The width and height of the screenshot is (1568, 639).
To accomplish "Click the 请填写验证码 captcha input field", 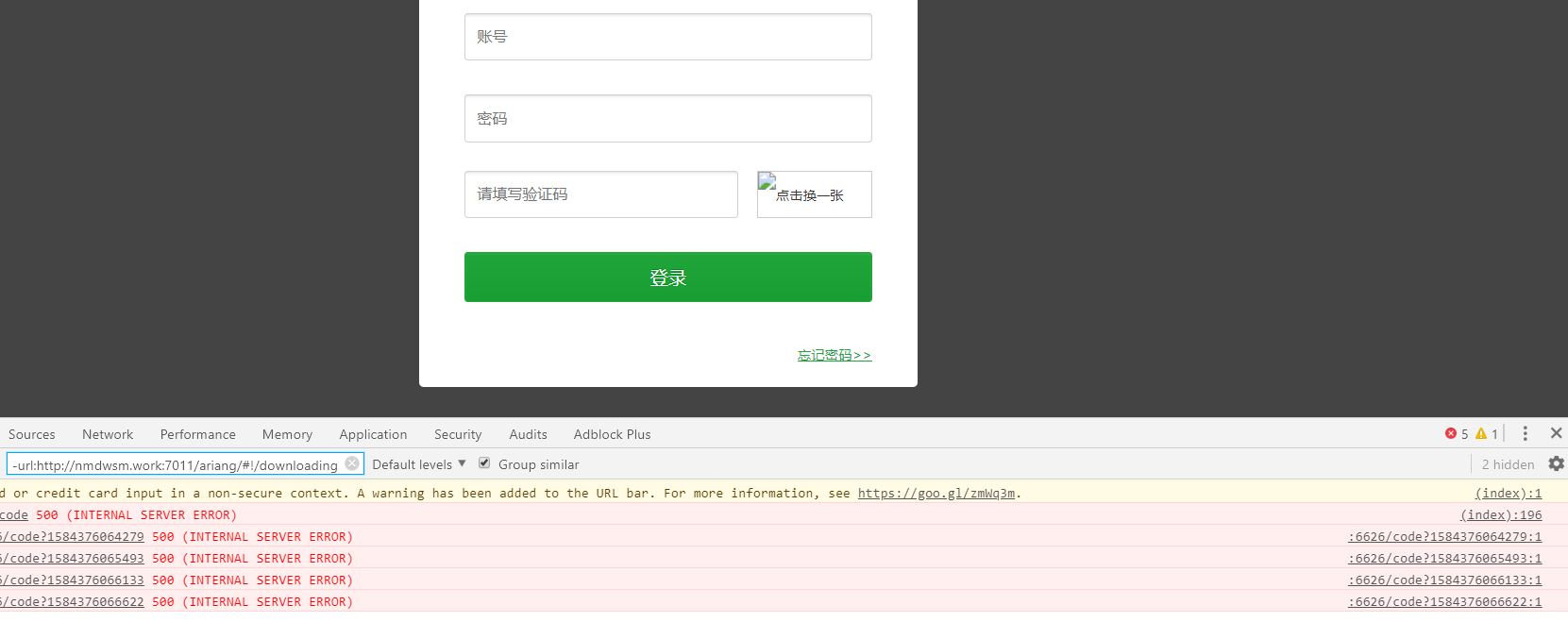I will (x=600, y=194).
